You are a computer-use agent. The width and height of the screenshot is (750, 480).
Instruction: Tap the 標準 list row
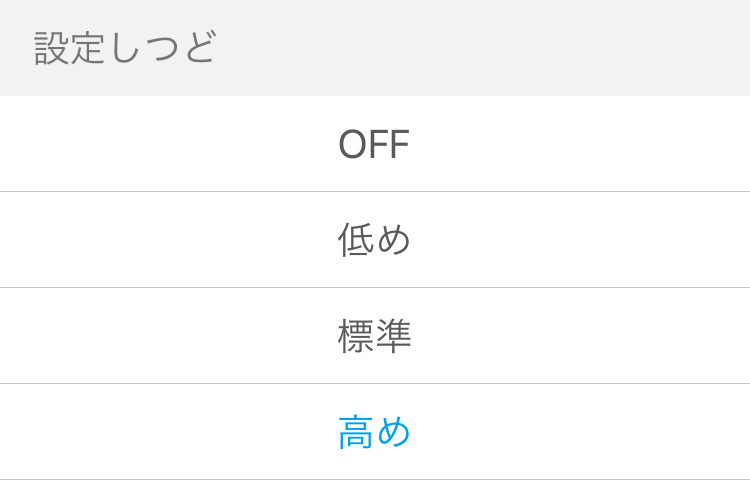pyautogui.click(x=374, y=336)
